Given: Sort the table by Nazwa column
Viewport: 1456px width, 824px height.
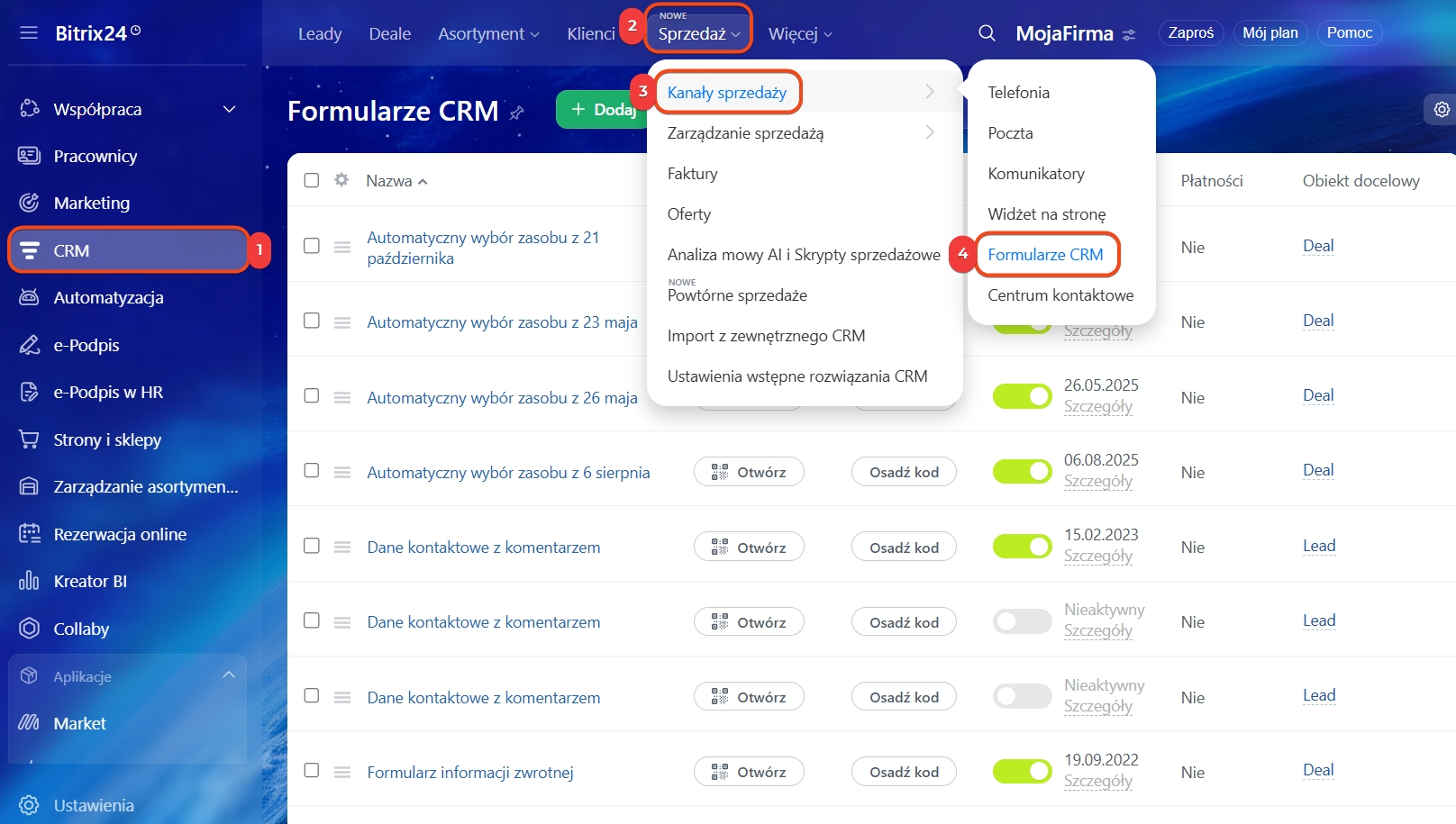Looking at the screenshot, I should pyautogui.click(x=396, y=181).
